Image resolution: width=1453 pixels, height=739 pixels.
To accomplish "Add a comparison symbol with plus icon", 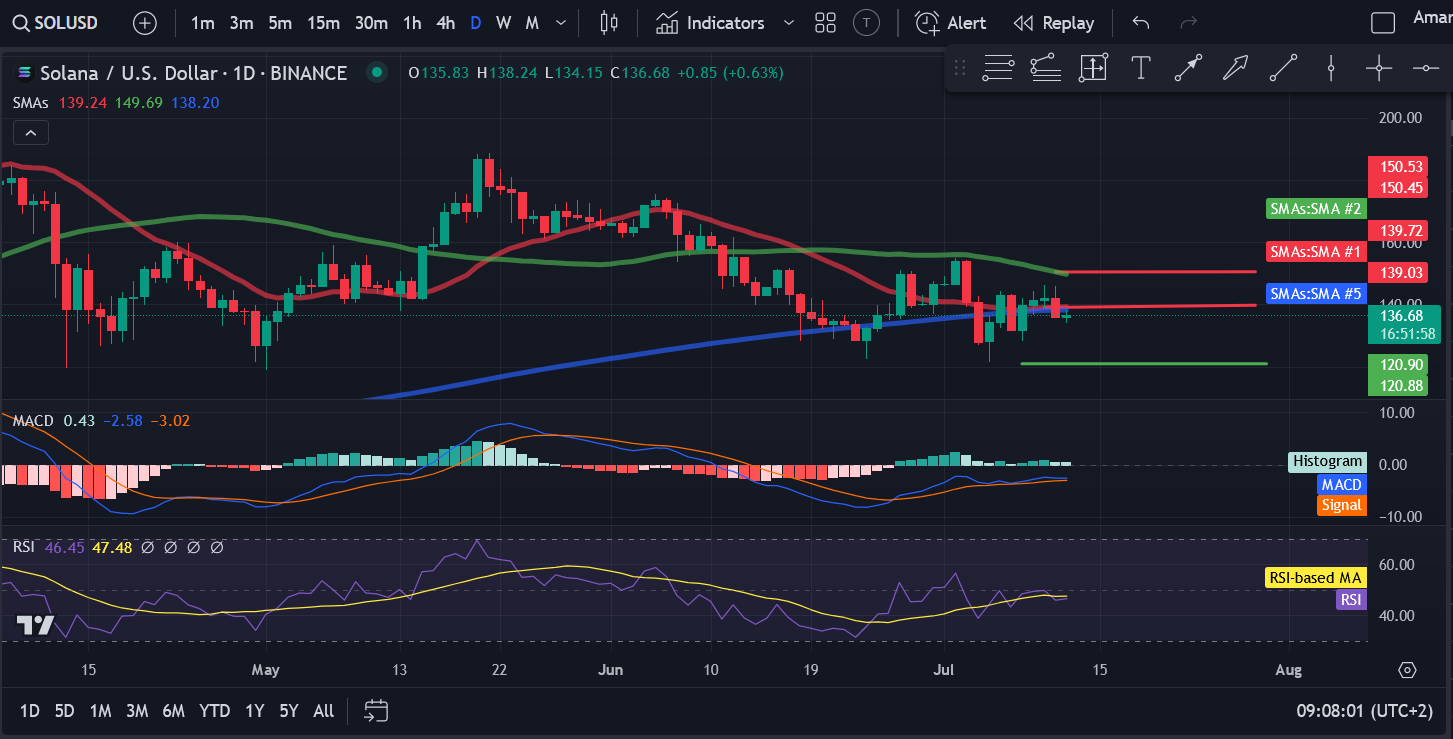I will (x=145, y=22).
